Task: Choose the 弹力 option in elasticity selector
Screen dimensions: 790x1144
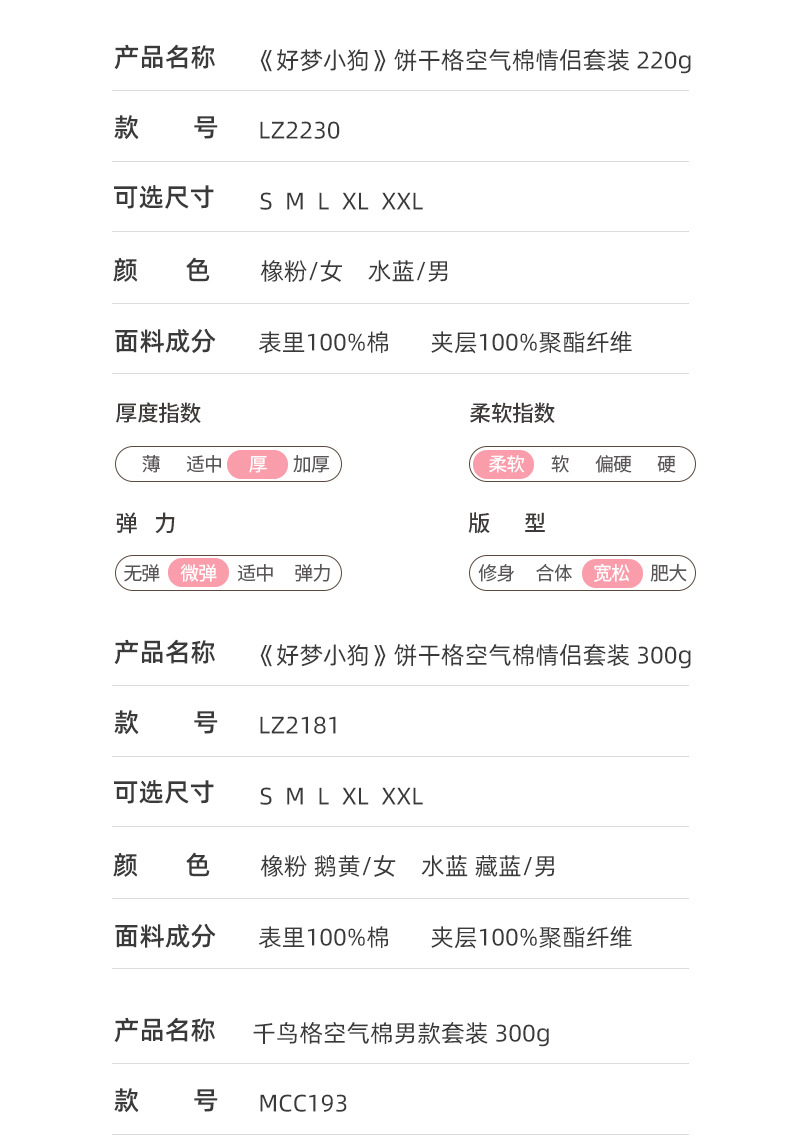Action: click(x=312, y=573)
